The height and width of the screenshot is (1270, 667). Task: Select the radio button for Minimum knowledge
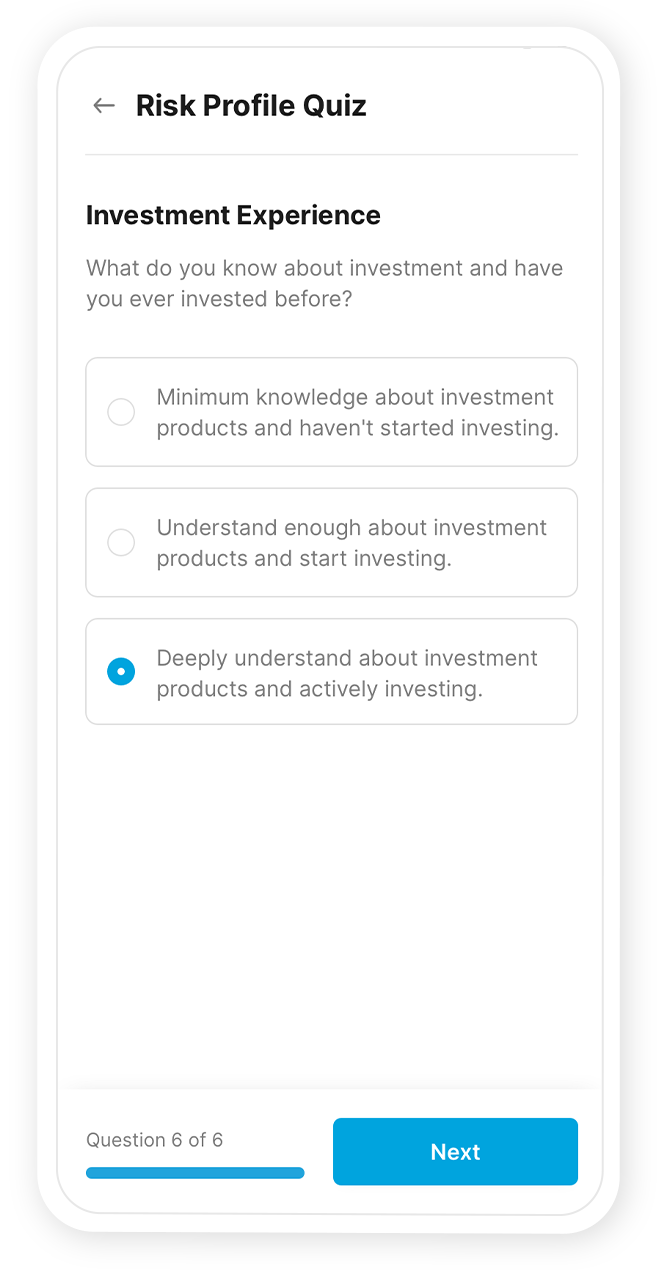click(121, 412)
